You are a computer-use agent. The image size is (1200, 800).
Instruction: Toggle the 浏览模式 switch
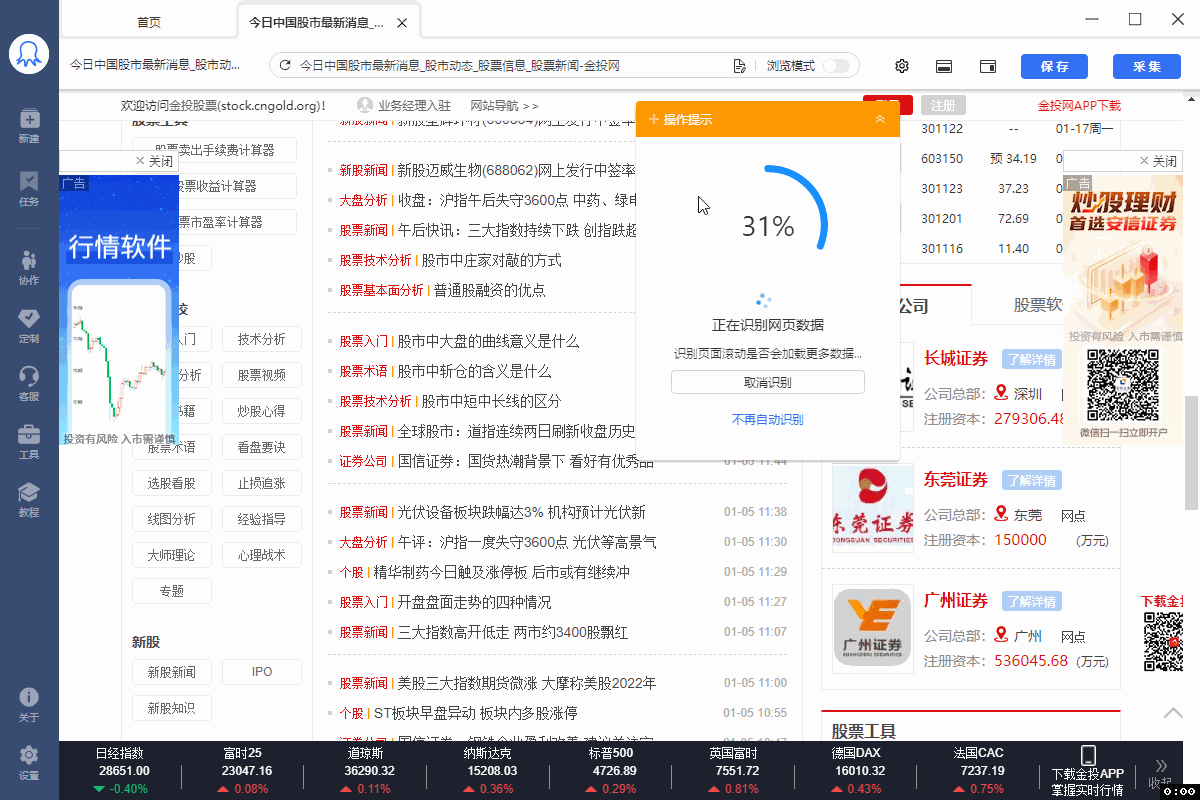836,66
